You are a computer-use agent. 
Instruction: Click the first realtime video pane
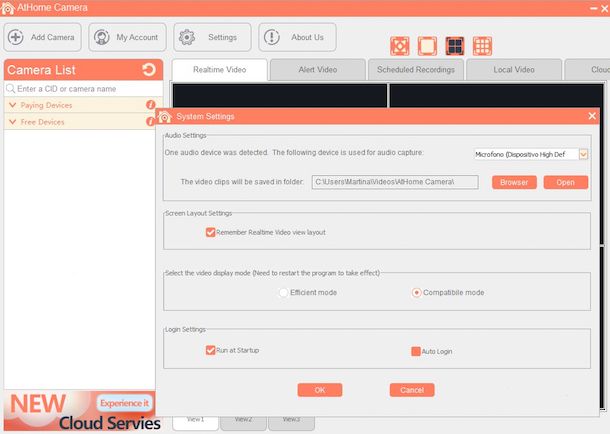[x=280, y=96]
